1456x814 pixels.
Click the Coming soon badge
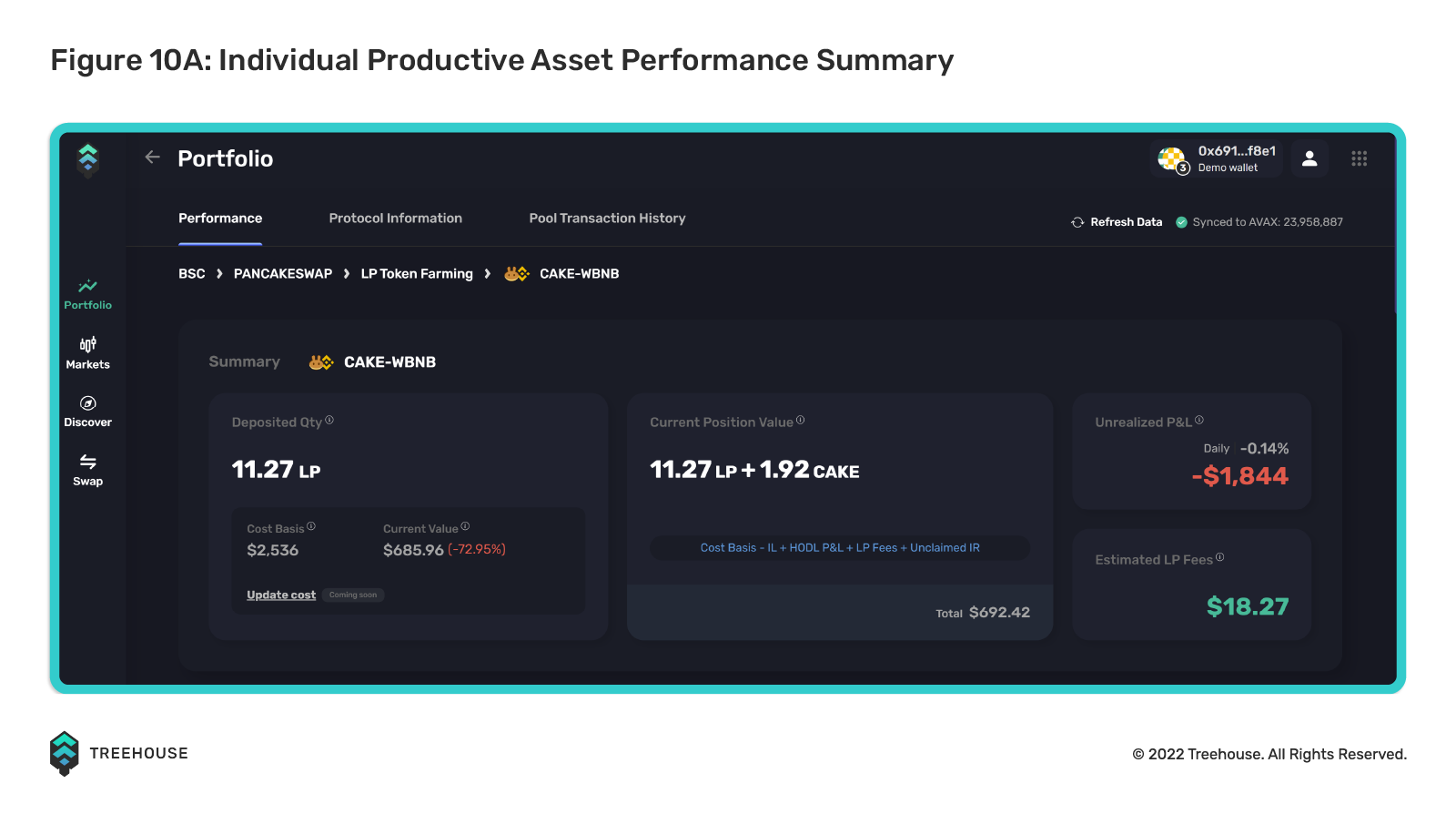353,595
